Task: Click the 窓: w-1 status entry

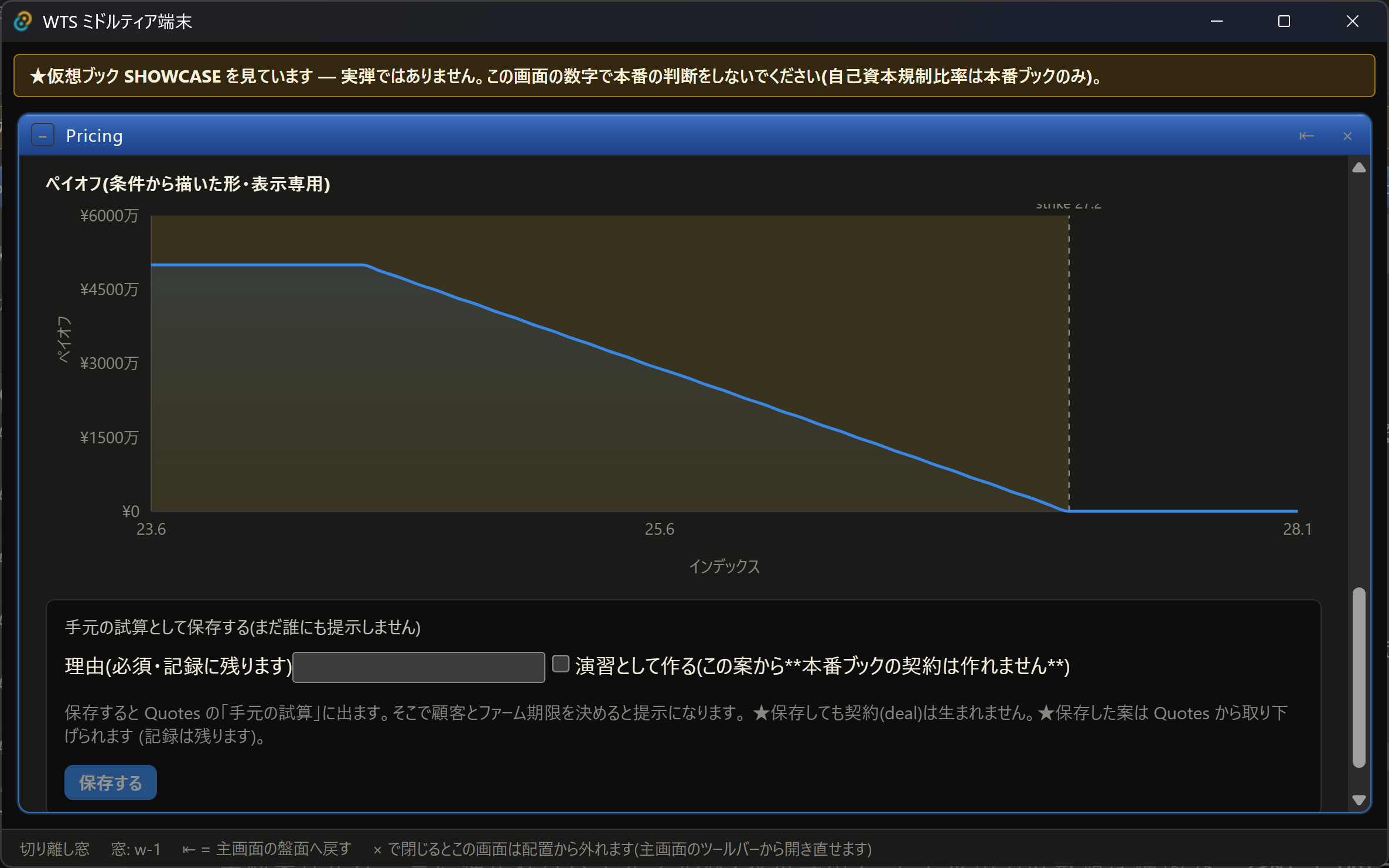Action: point(136,849)
